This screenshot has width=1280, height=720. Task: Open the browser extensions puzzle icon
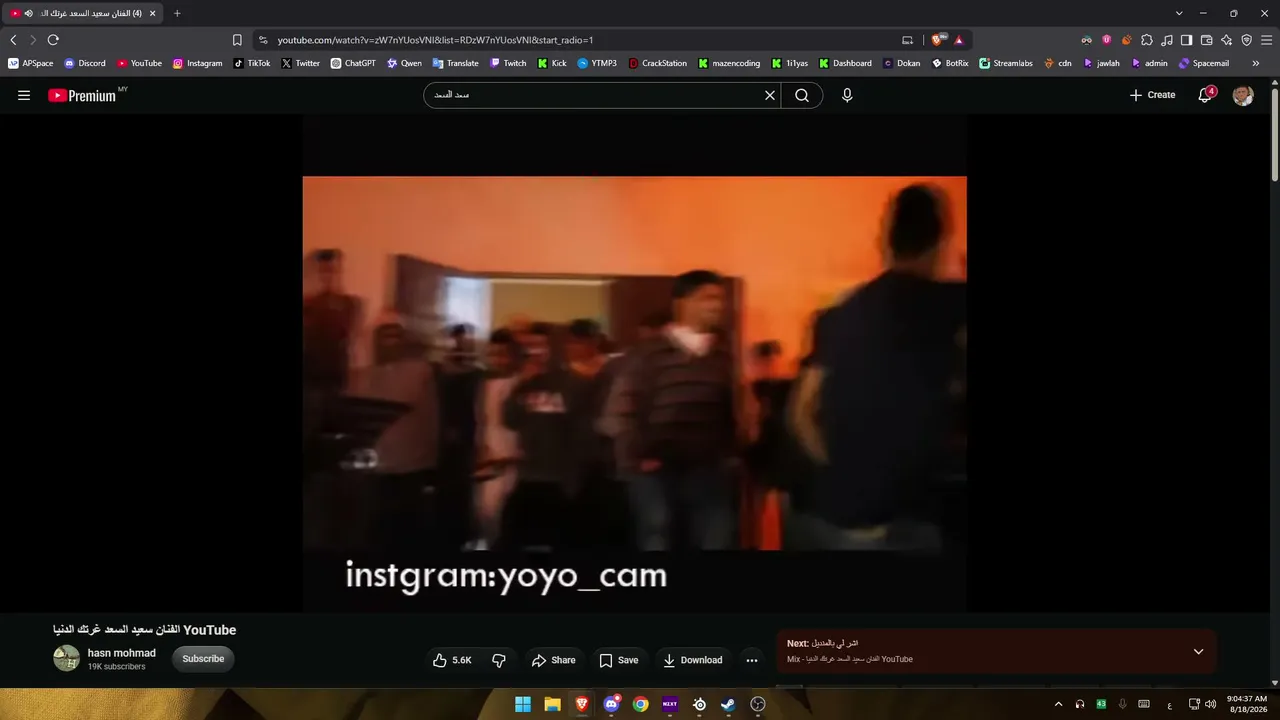click(1147, 40)
